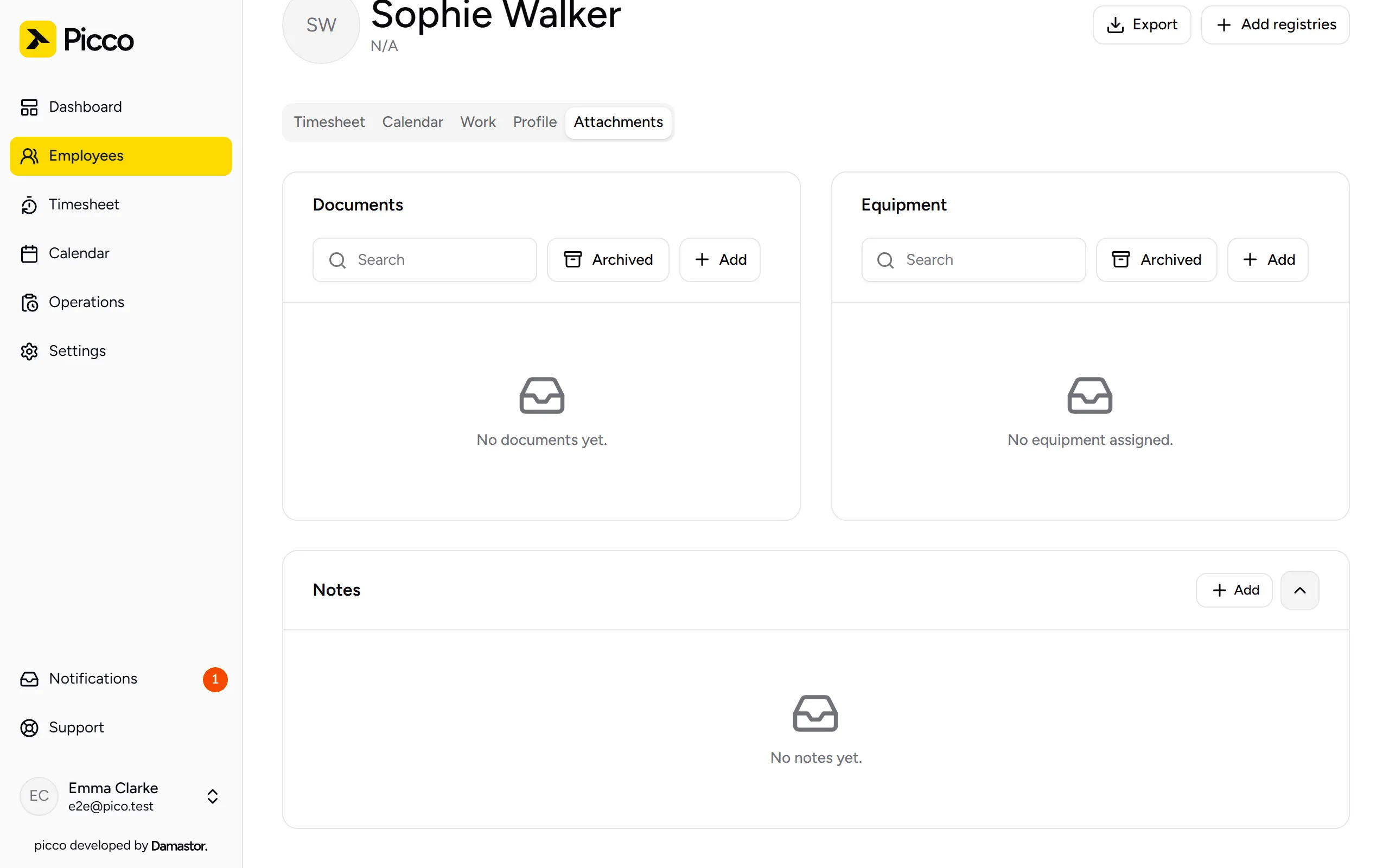This screenshot has width=1389, height=868.
Task: Click the e2e@pico.test email text
Action: [111, 807]
